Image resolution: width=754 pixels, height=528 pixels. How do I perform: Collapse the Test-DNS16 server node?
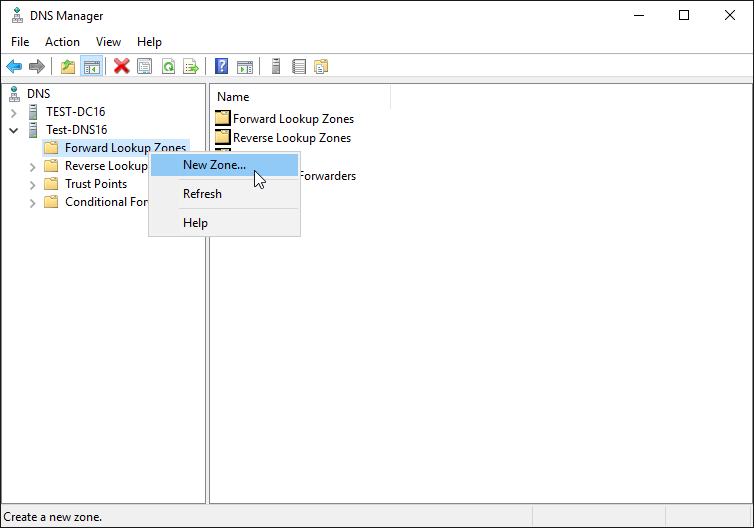pyautogui.click(x=13, y=130)
